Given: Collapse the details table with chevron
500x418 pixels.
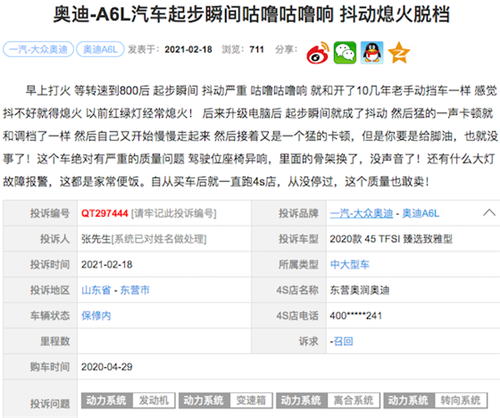Looking at the screenshot, I should point(489,213).
